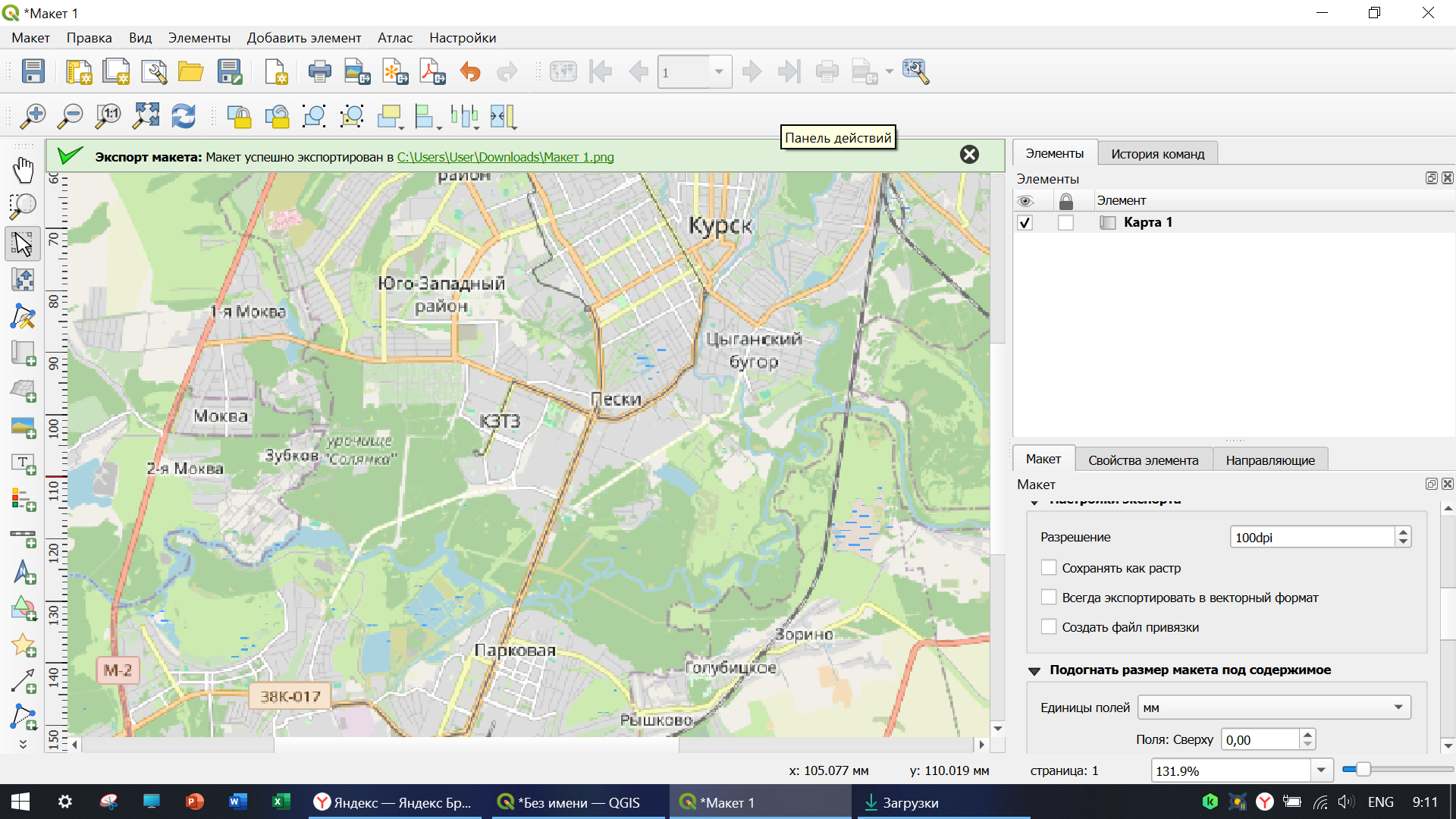Click the Save project icon
Viewport: 1456px width, 819px height.
(x=33, y=72)
